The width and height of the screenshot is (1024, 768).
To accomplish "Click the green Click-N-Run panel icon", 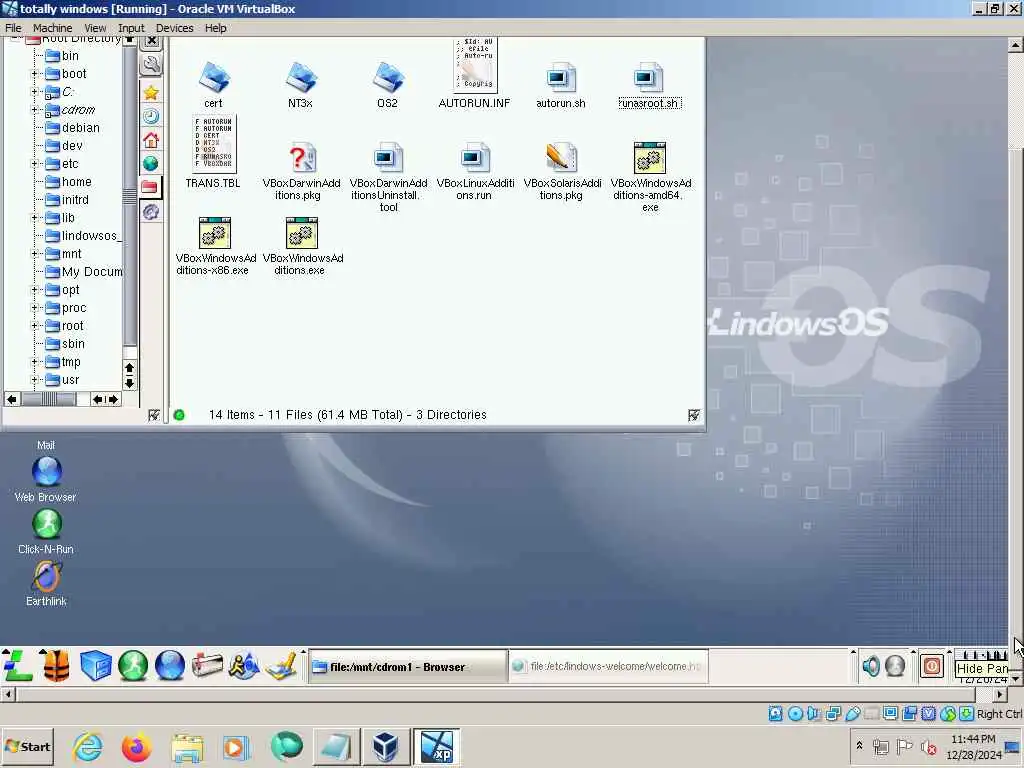I will tap(133, 666).
